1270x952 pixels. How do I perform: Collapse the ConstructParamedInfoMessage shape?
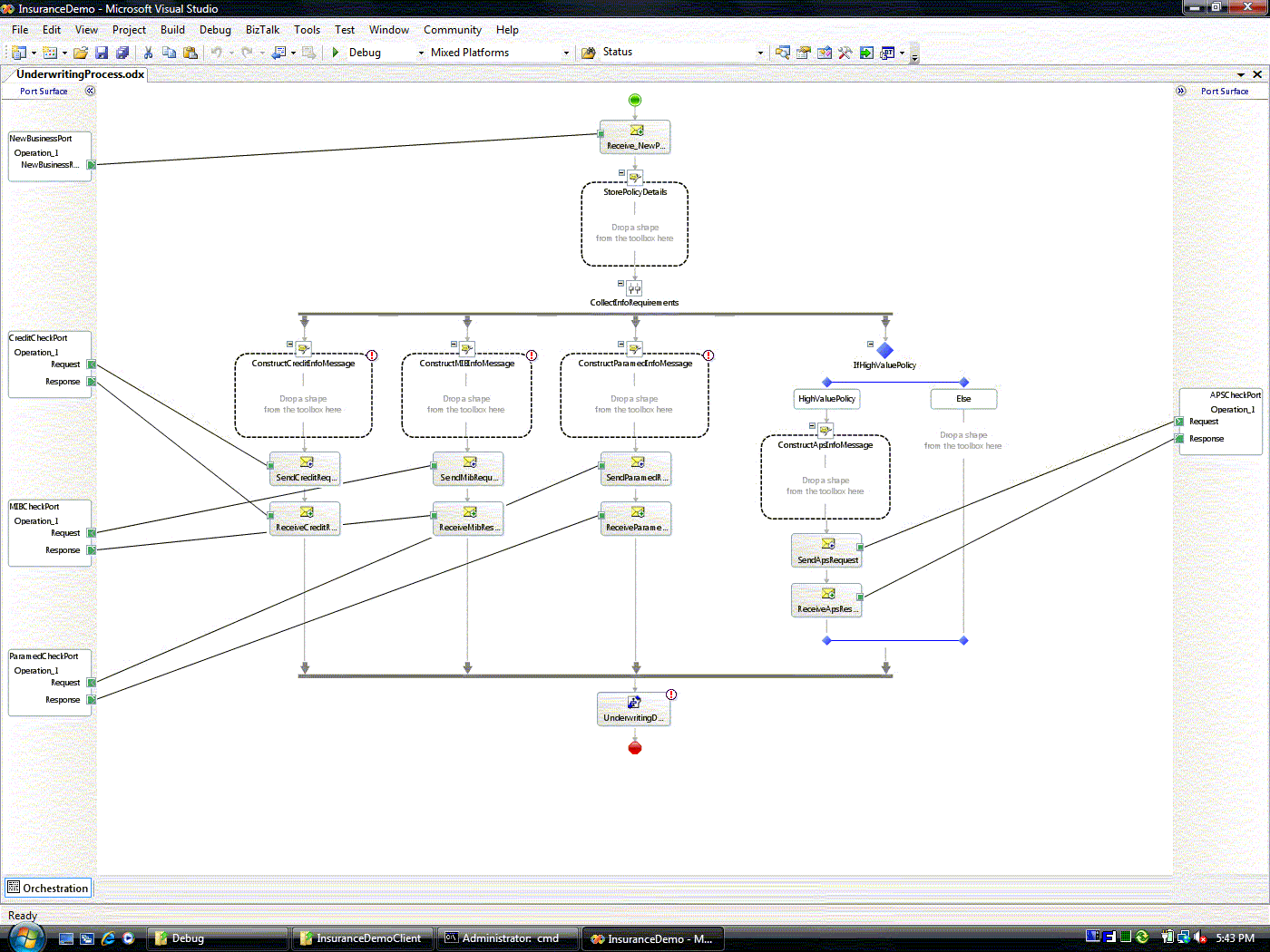coord(621,344)
